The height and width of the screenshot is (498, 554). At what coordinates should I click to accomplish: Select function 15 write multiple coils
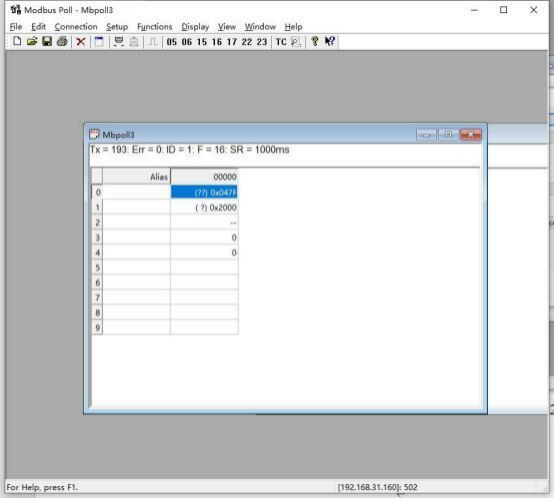[x=202, y=42]
